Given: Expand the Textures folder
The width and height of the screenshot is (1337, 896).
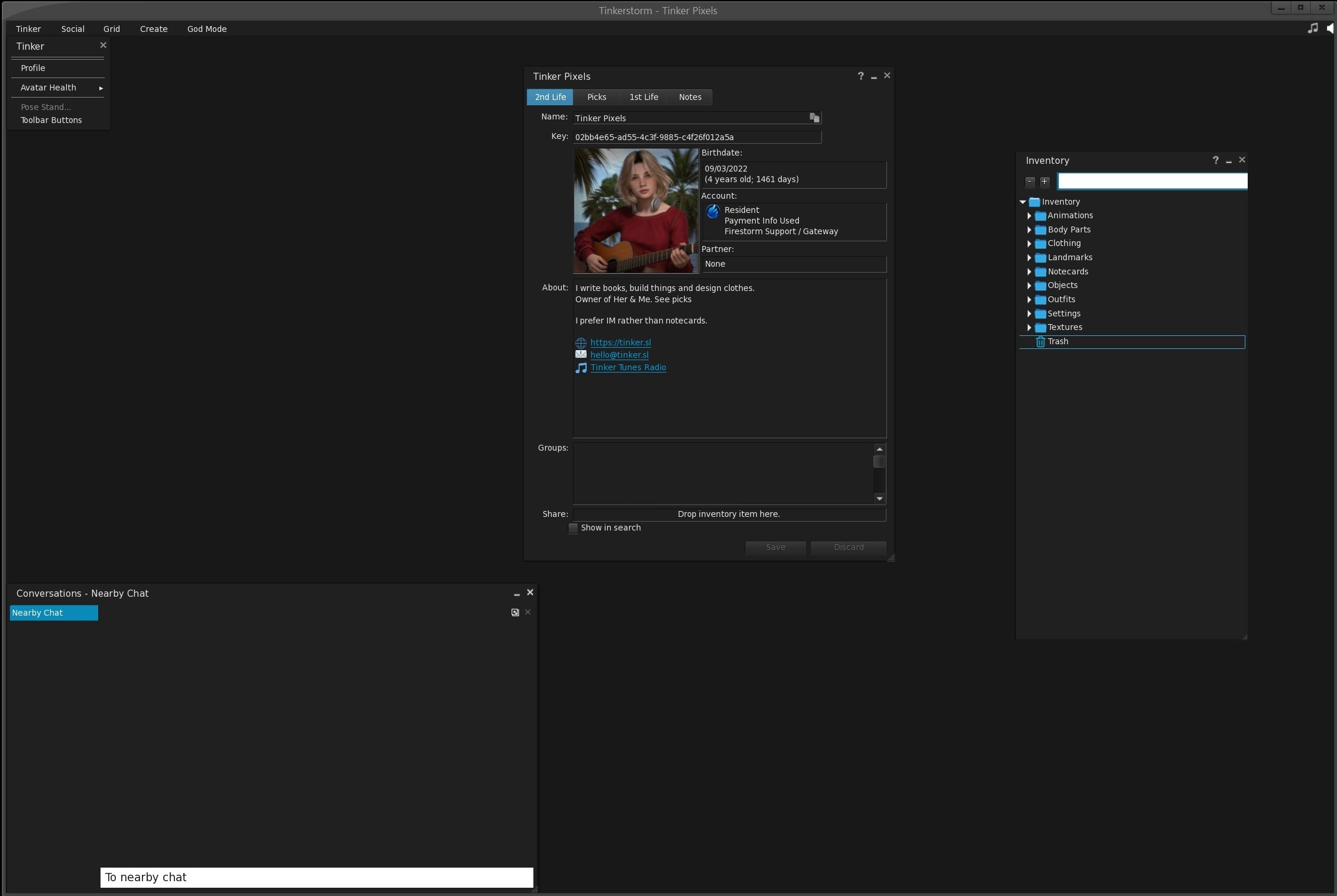Looking at the screenshot, I should 1030,328.
